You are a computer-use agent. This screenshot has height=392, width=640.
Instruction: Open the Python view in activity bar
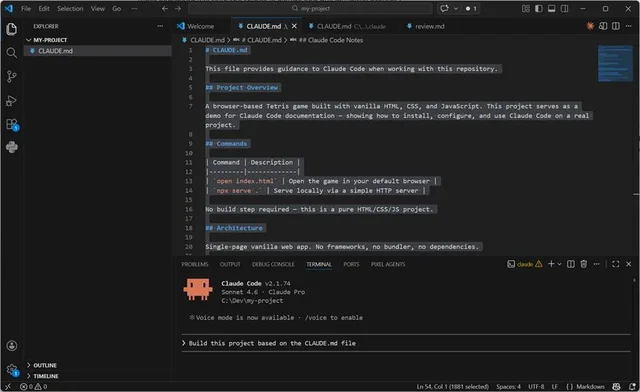coord(12,147)
